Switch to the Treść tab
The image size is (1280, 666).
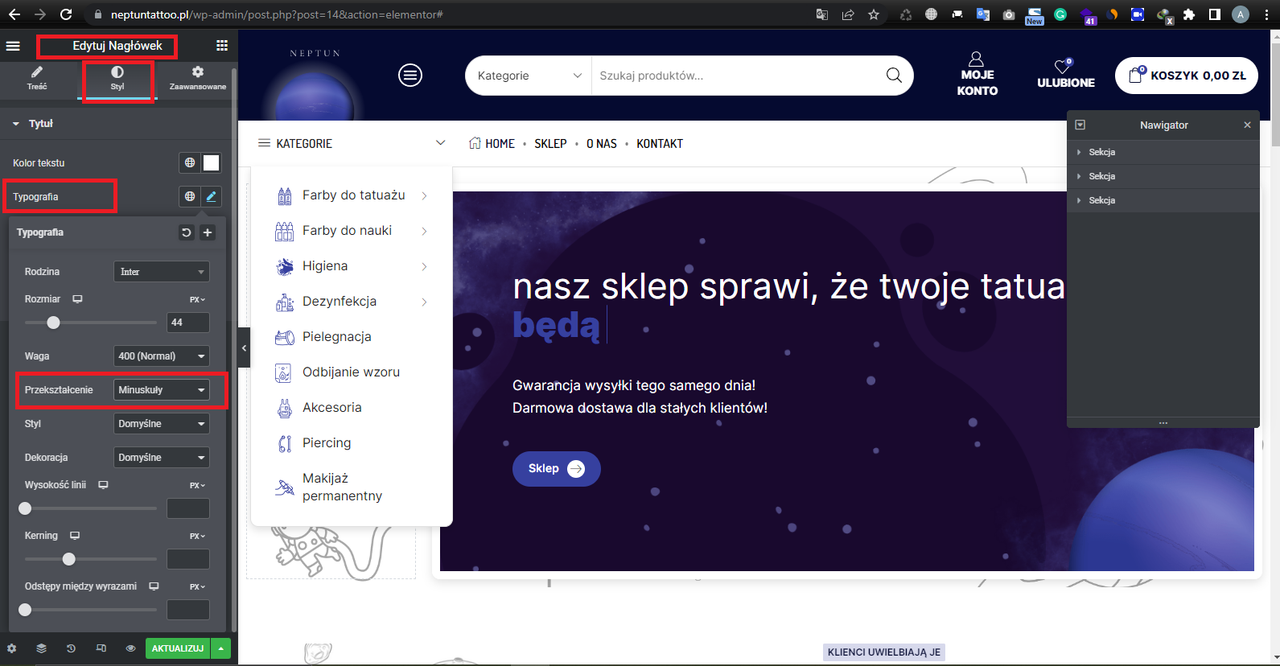37,79
